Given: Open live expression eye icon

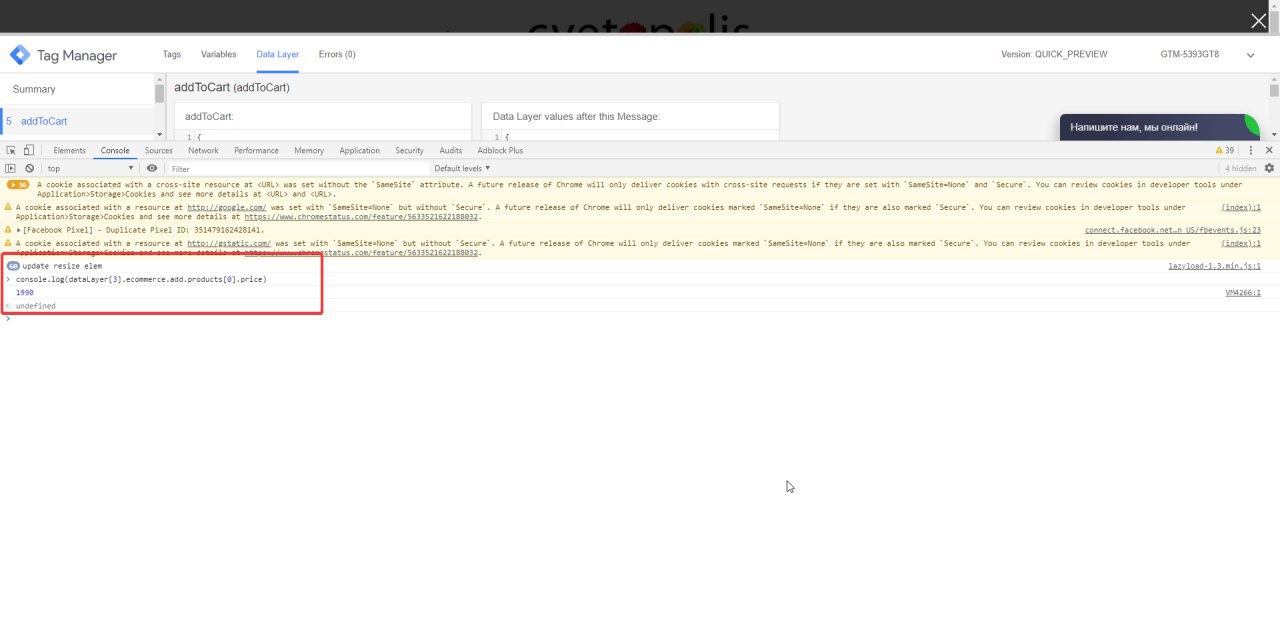Looking at the screenshot, I should pyautogui.click(x=152, y=168).
